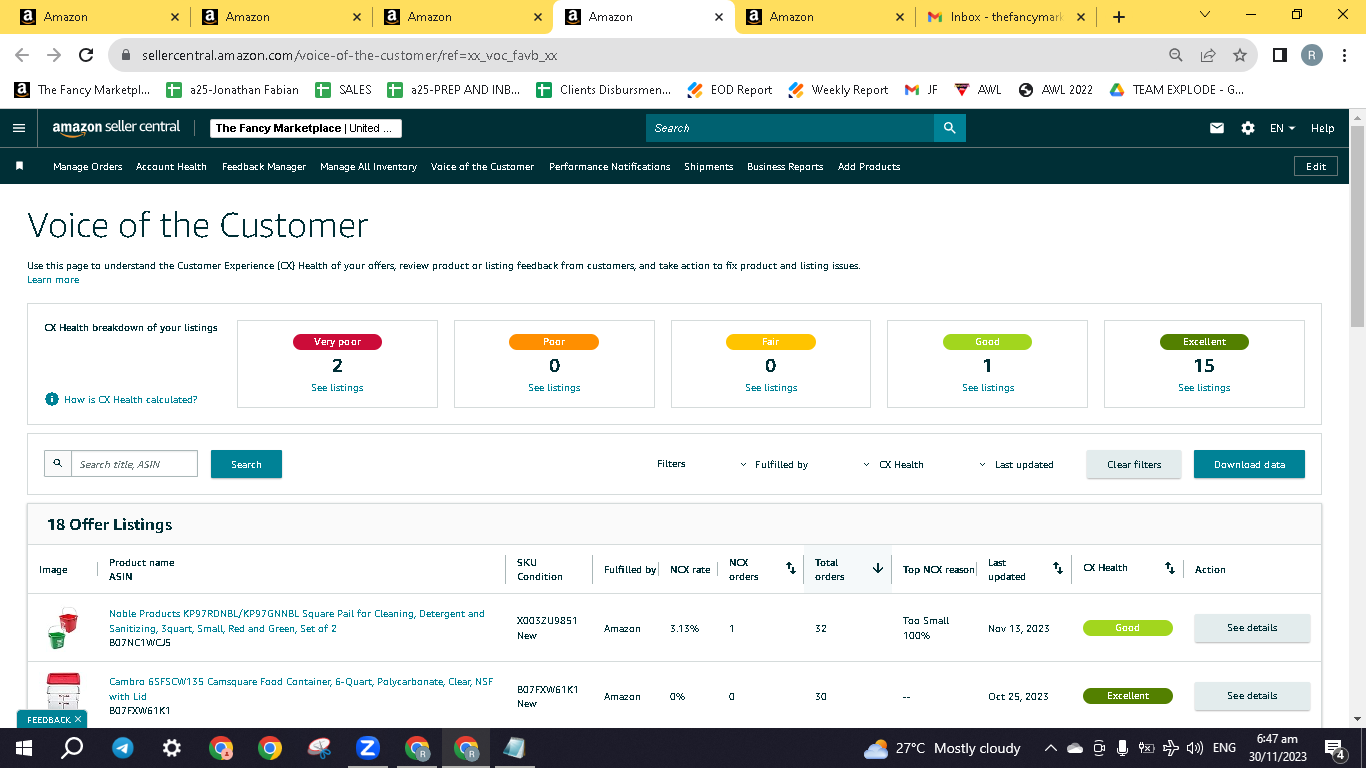Open the Shipments nav item
The height and width of the screenshot is (768, 1366).
tap(709, 167)
